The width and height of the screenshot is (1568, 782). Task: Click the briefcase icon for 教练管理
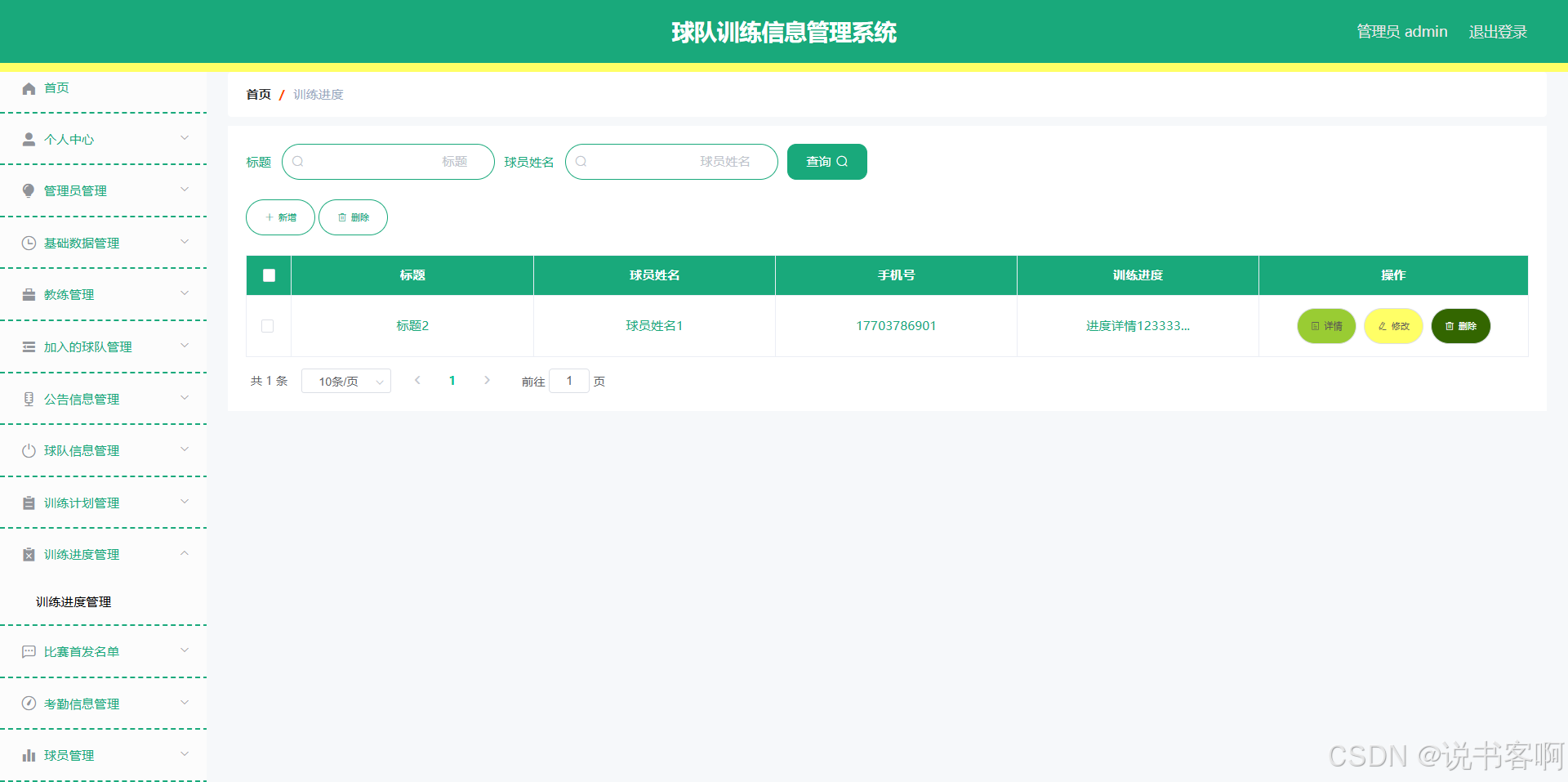[x=29, y=294]
